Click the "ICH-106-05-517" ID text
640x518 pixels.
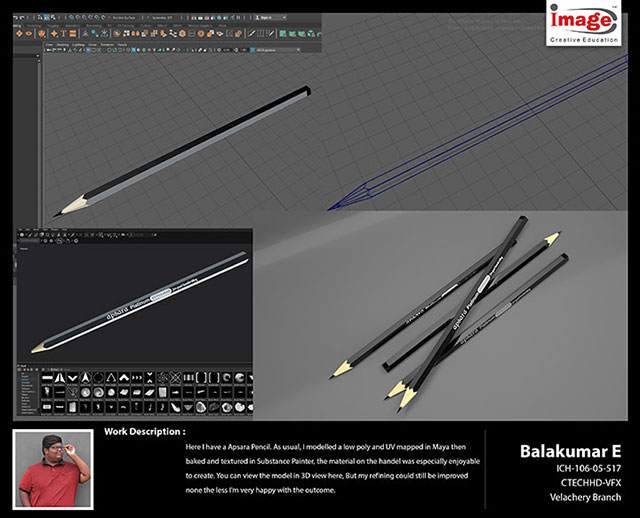(588, 468)
